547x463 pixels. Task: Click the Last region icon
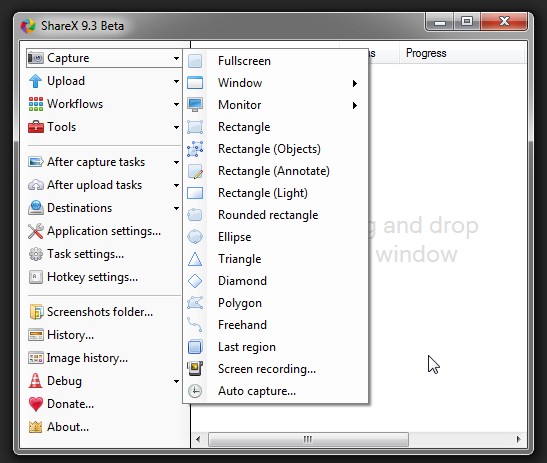click(195, 347)
